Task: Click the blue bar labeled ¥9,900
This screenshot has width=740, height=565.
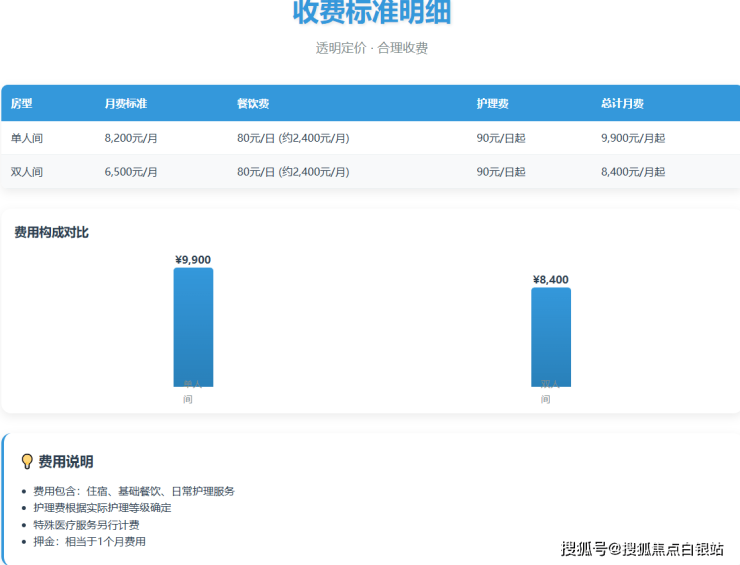Action: click(193, 325)
